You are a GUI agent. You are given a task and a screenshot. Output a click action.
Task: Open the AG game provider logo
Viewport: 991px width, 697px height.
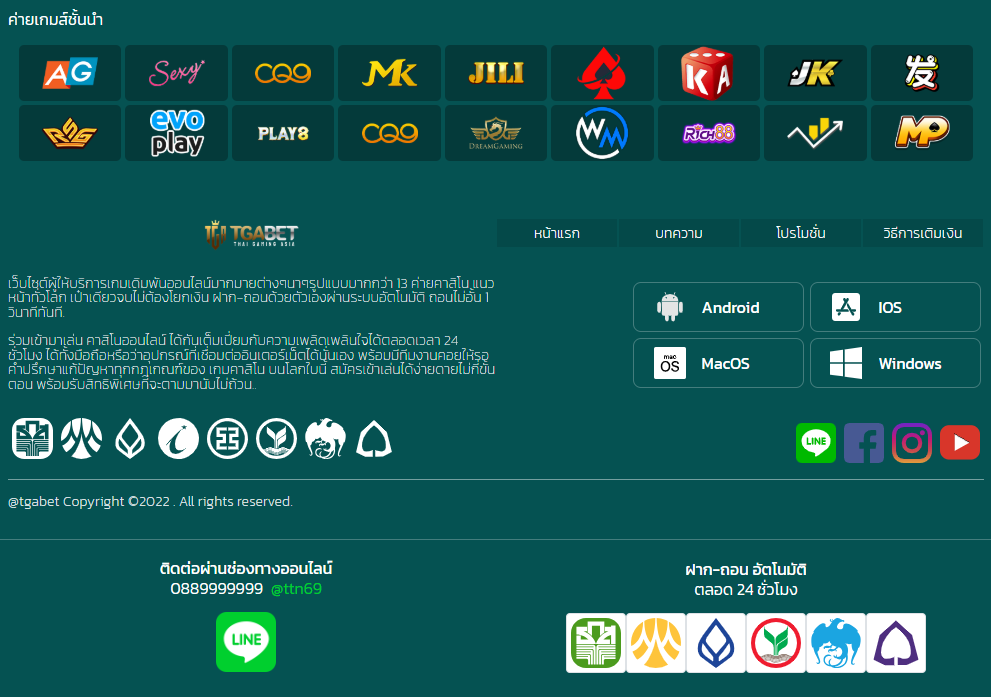[x=70, y=73]
